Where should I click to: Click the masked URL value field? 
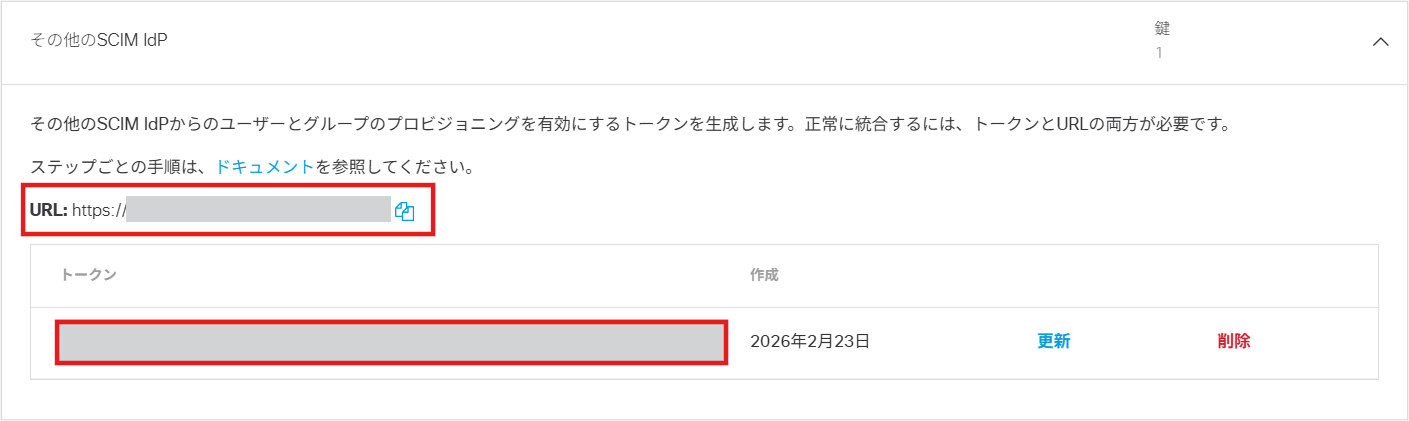pos(258,210)
